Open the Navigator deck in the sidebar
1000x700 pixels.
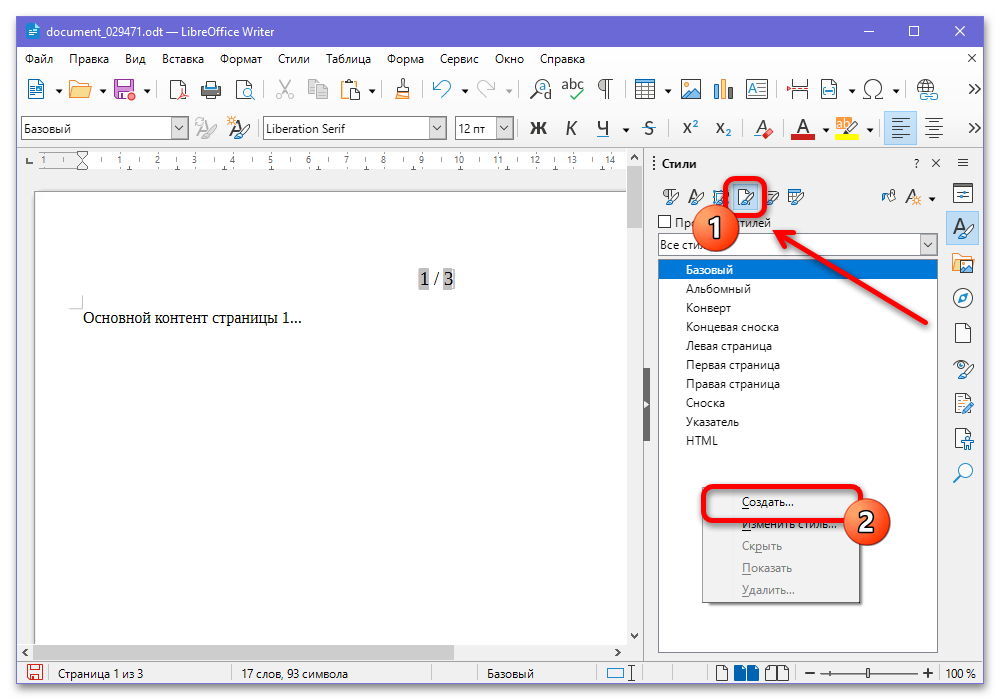tap(962, 298)
